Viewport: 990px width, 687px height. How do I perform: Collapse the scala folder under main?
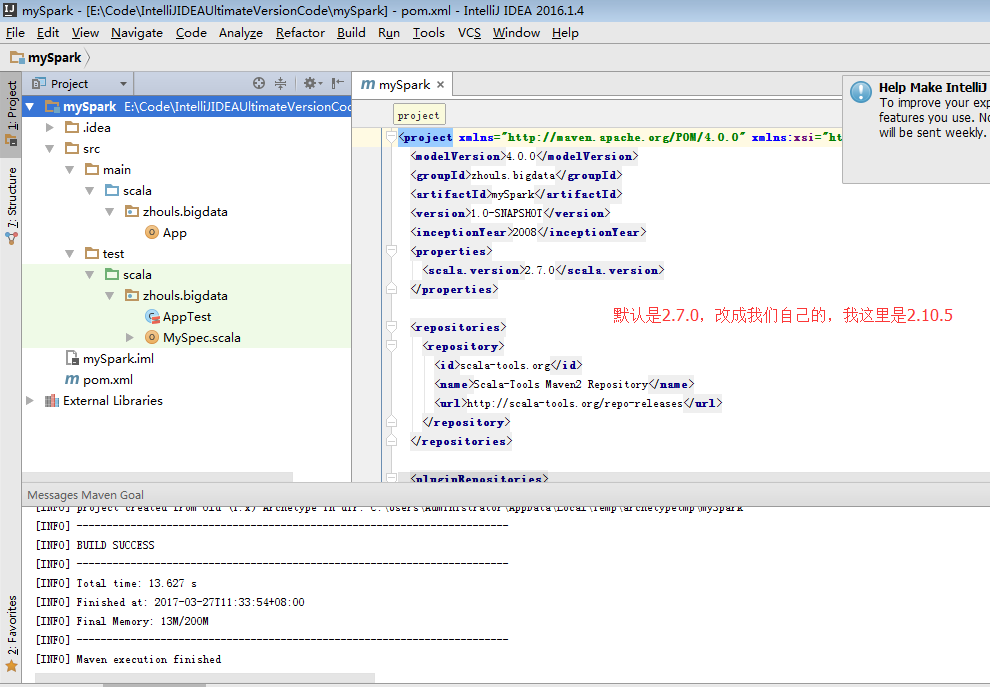pos(90,191)
